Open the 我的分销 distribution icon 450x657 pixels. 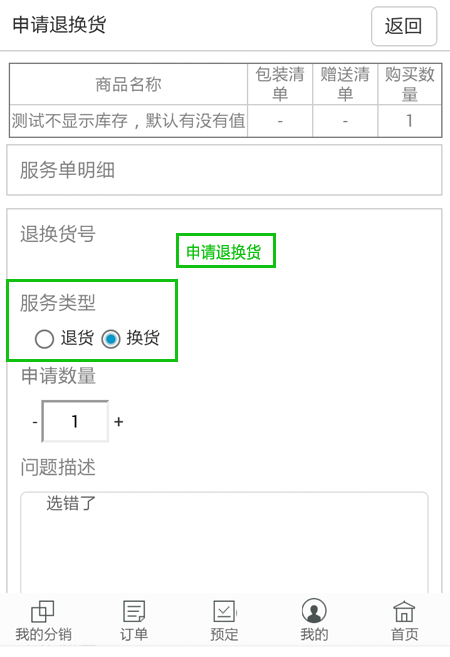(x=43, y=612)
